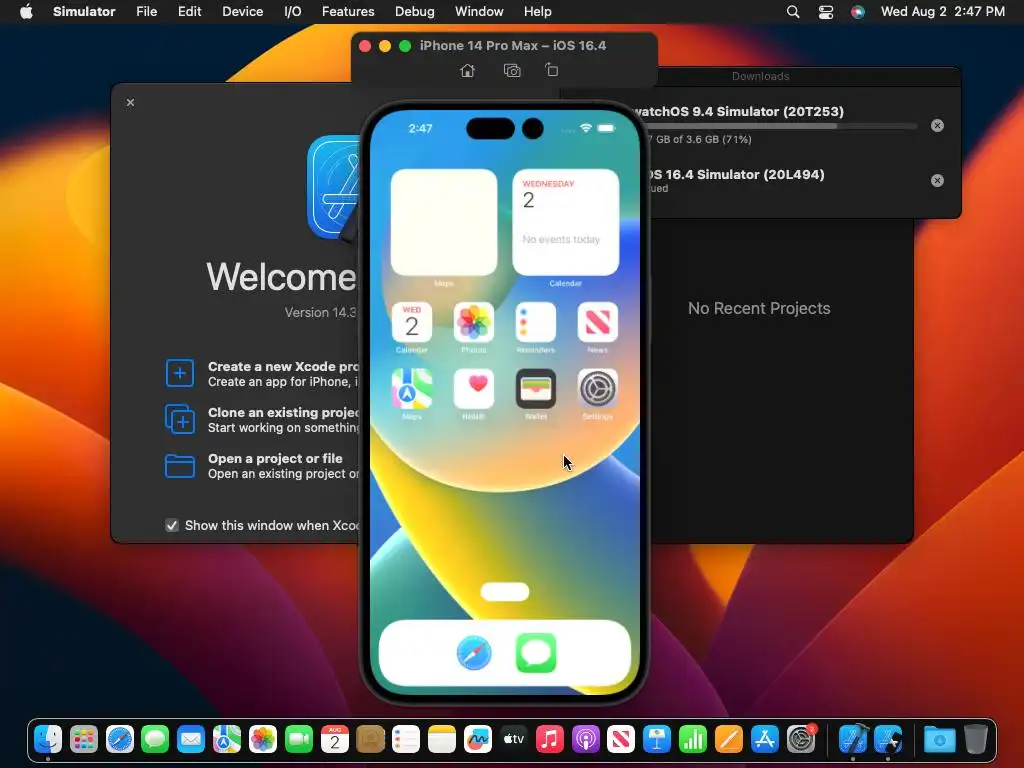The image size is (1024, 768).
Task: Open Reminders app on the iPhone home screen
Action: coord(536,322)
